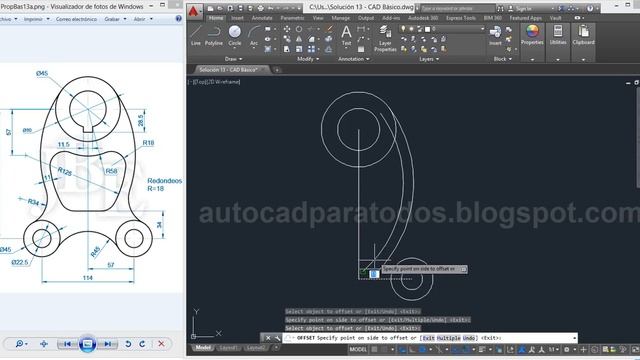
Task: Go to previous photo in viewer
Action: click(68, 344)
